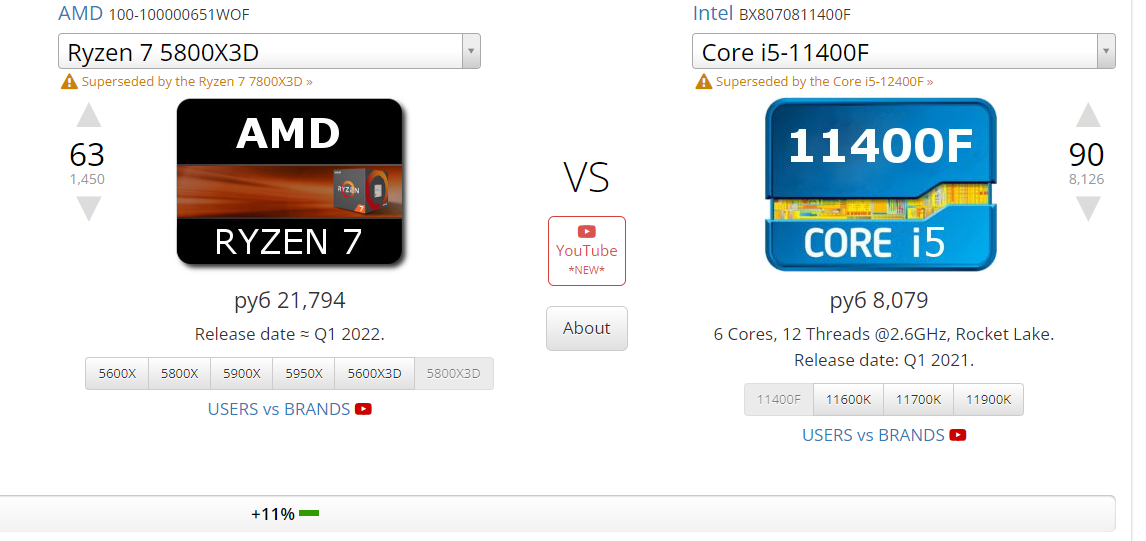Click the руб 21,794 price of Ryzen

coord(289,300)
